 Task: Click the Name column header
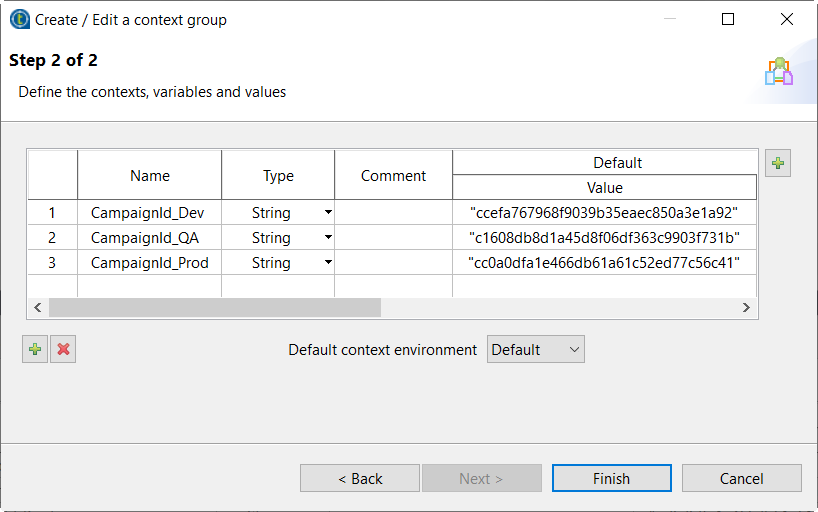point(150,175)
